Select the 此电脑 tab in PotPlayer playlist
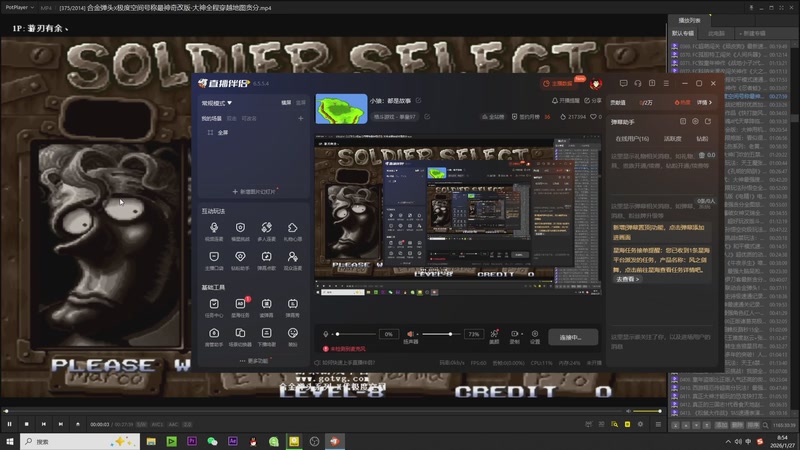Image resolution: width=800 pixels, height=450 pixels. click(716, 33)
